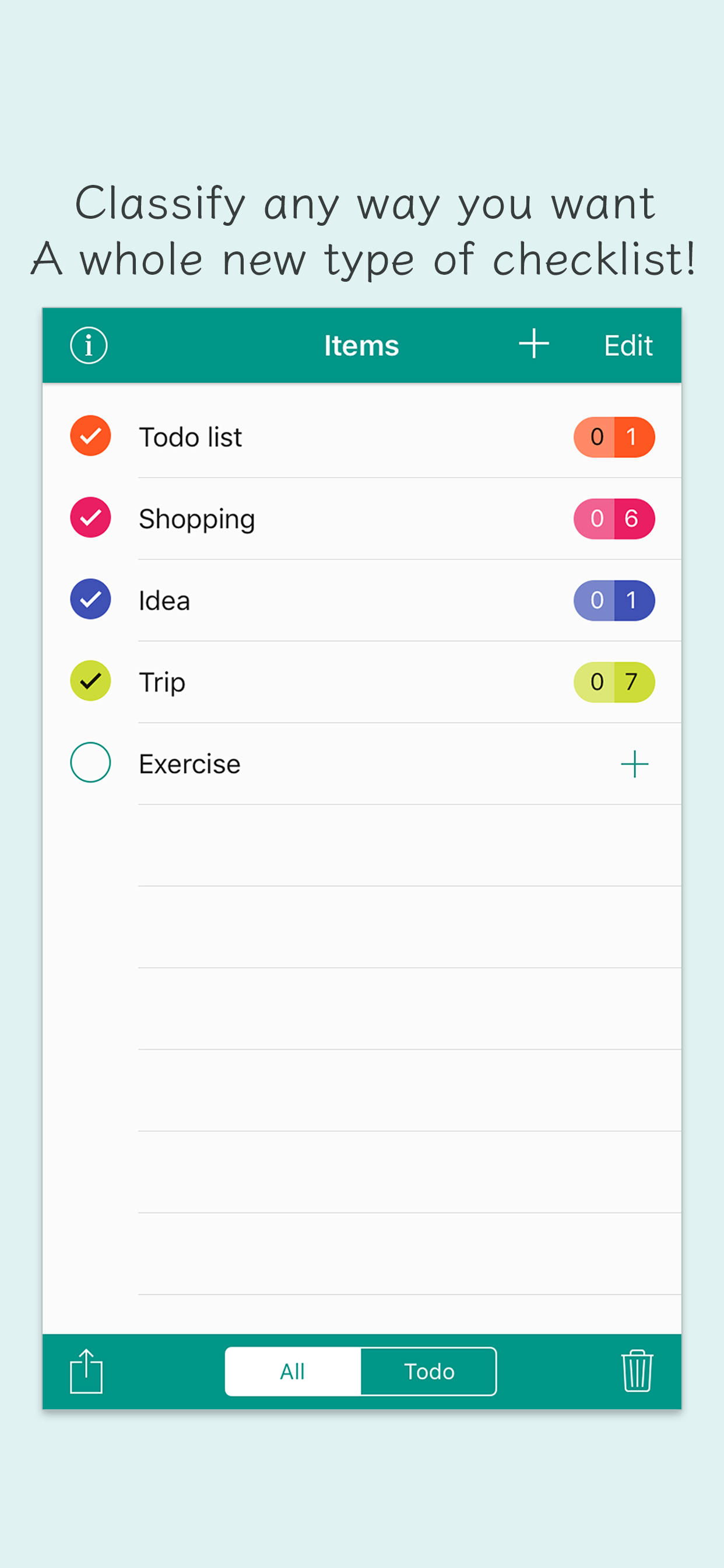This screenshot has height=1568, width=724.
Task: Tap the yellow-green Trip count badge
Action: click(x=614, y=682)
